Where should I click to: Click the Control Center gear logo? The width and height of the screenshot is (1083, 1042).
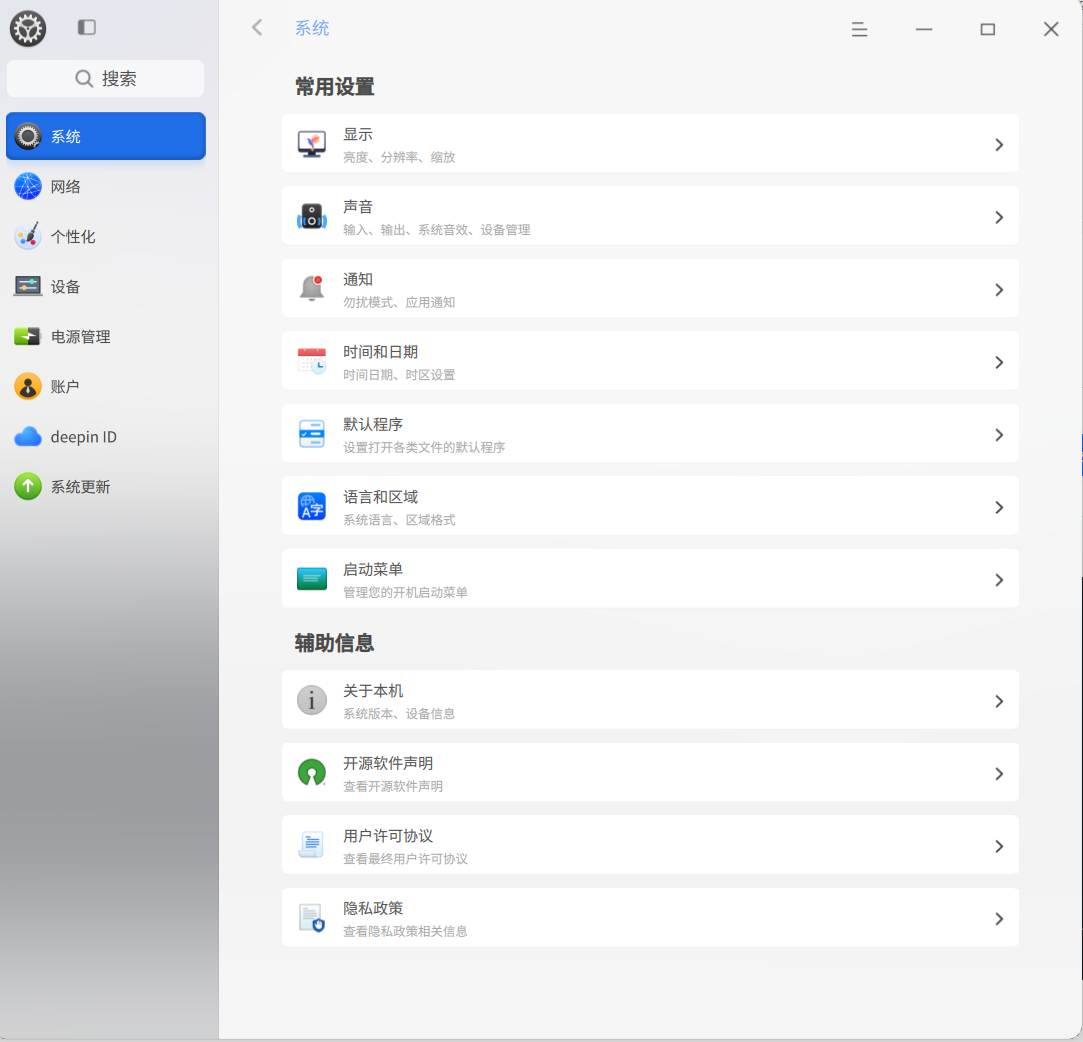click(28, 29)
